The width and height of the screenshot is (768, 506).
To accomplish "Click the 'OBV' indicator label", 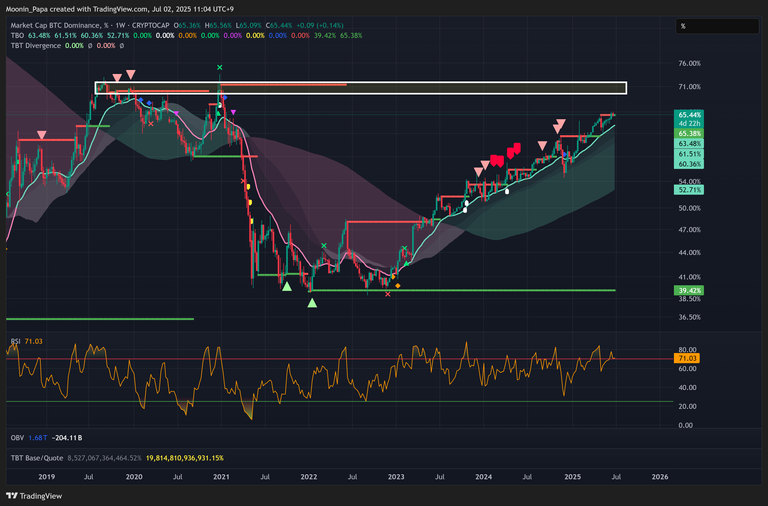I will (17, 437).
